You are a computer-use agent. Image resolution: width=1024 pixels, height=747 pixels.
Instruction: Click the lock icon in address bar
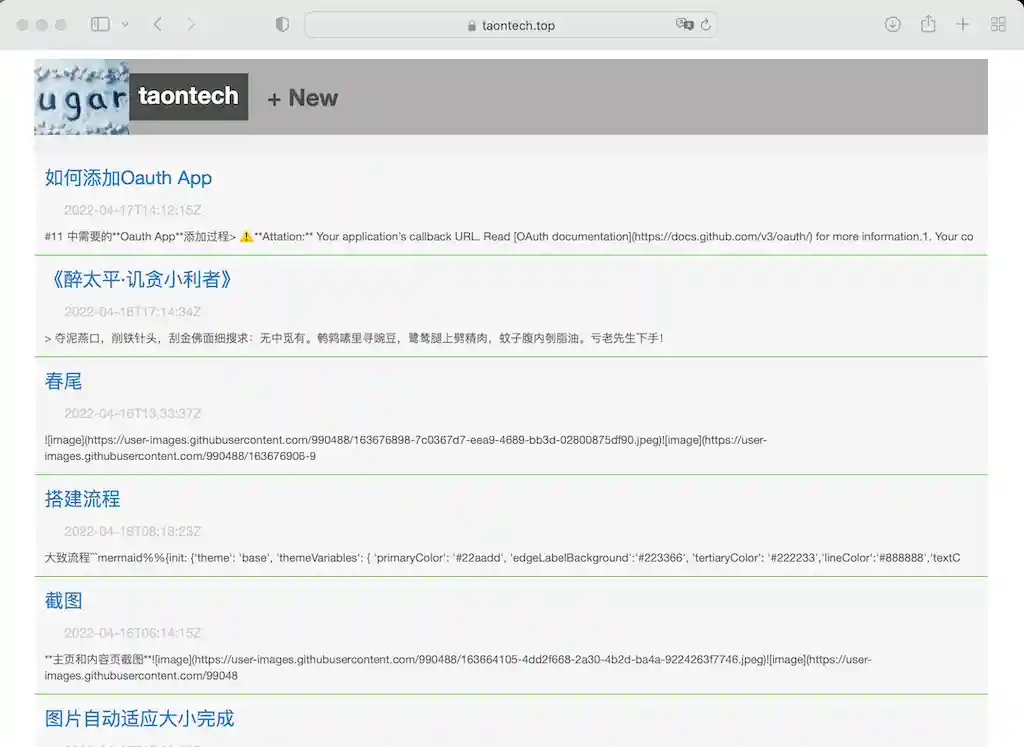(x=472, y=25)
